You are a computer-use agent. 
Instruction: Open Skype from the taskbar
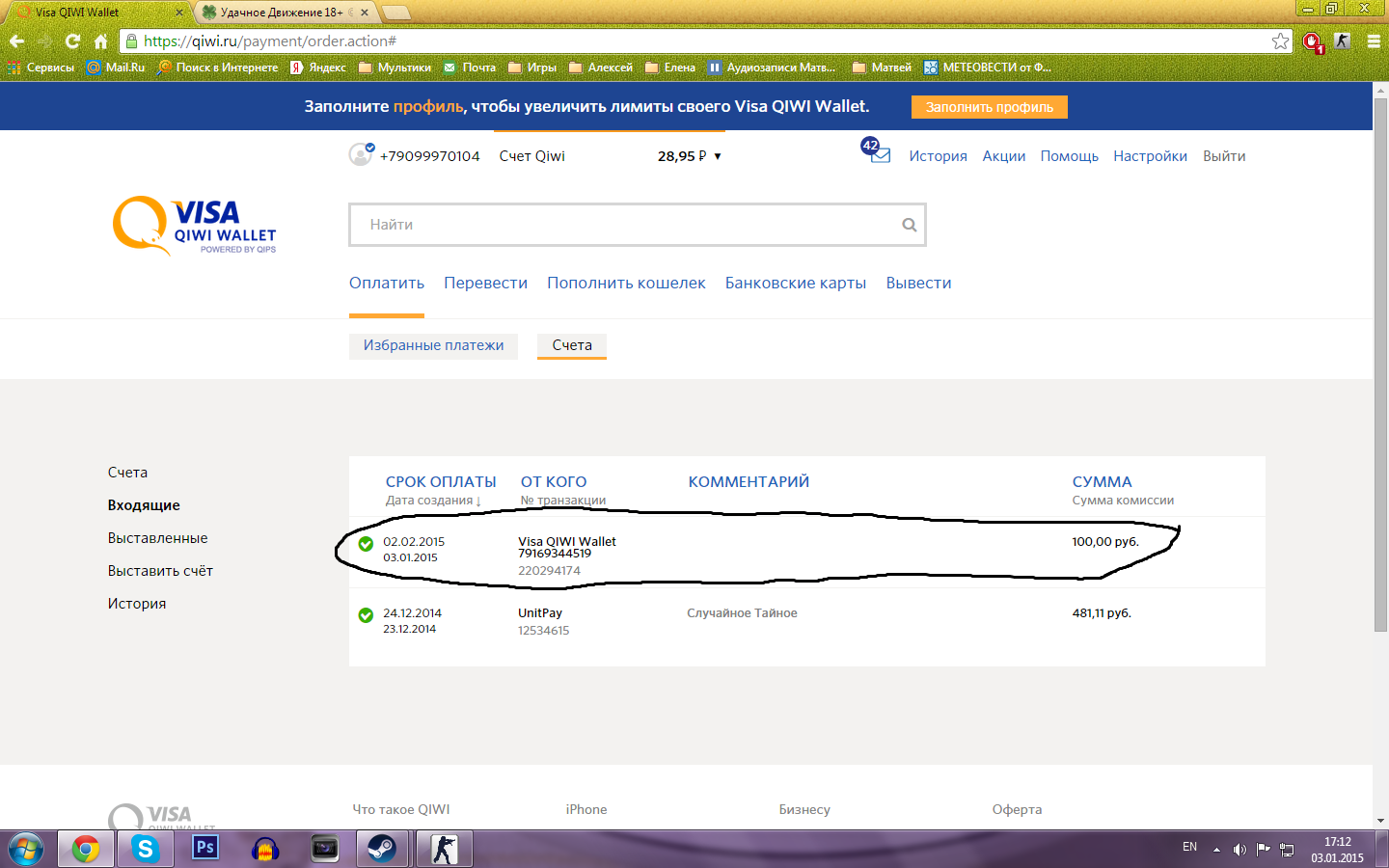(146, 849)
